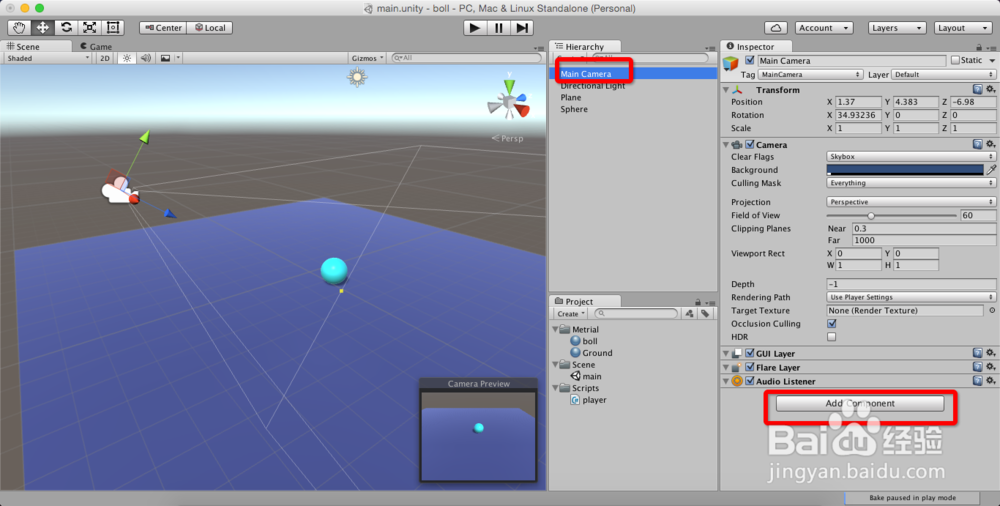Open Clear Flags Skybox dropdown
Viewport: 1000px width, 506px height.
pos(911,156)
